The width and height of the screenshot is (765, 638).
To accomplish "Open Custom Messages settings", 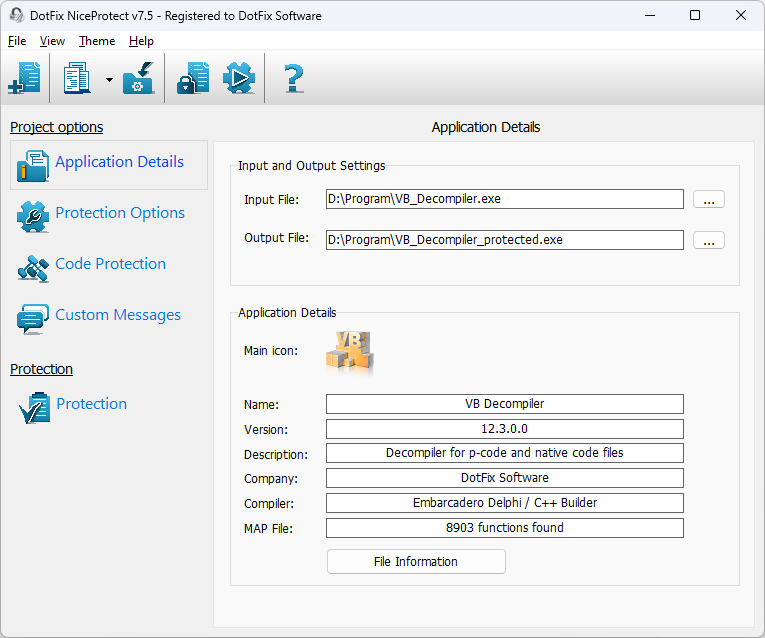I will click(x=118, y=315).
